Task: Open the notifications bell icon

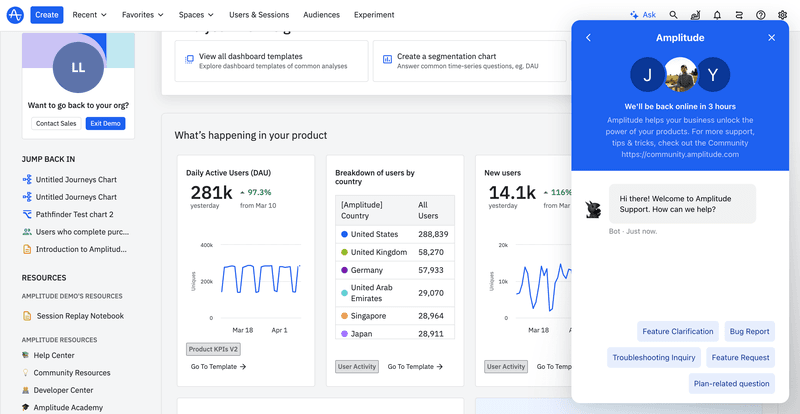Action: (717, 15)
